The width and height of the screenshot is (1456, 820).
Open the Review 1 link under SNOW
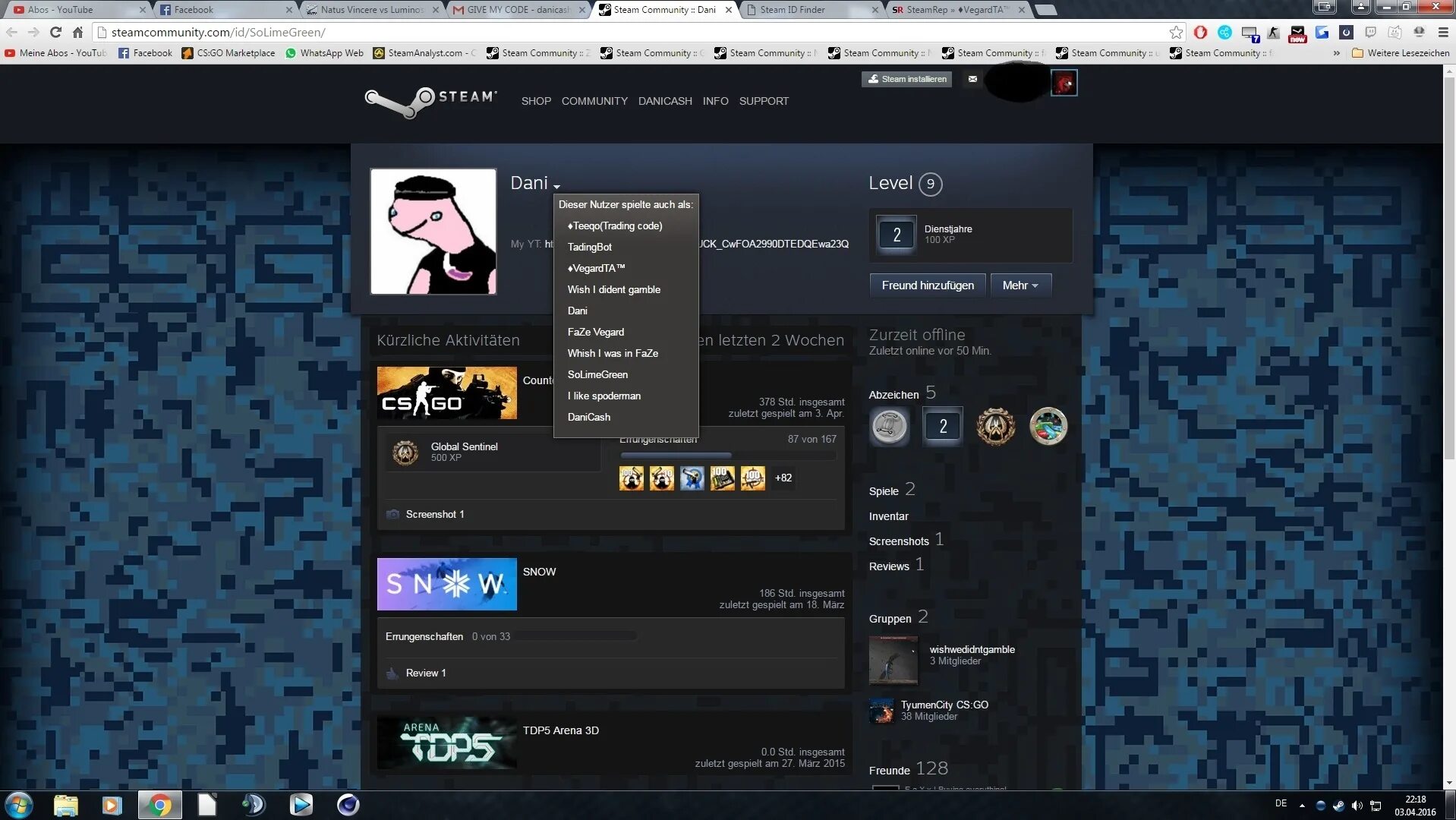[x=426, y=673]
